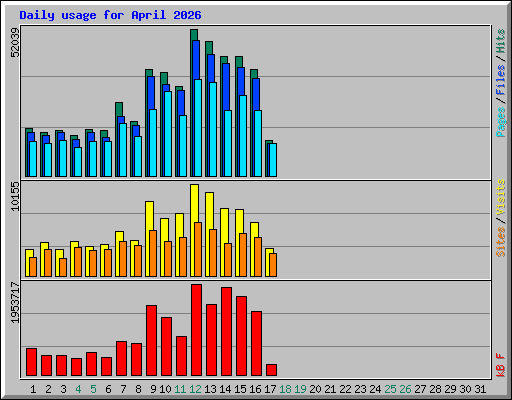Screen dimensions: 512x400
Task: Click day 24 on the x-axis
Action: point(375,389)
